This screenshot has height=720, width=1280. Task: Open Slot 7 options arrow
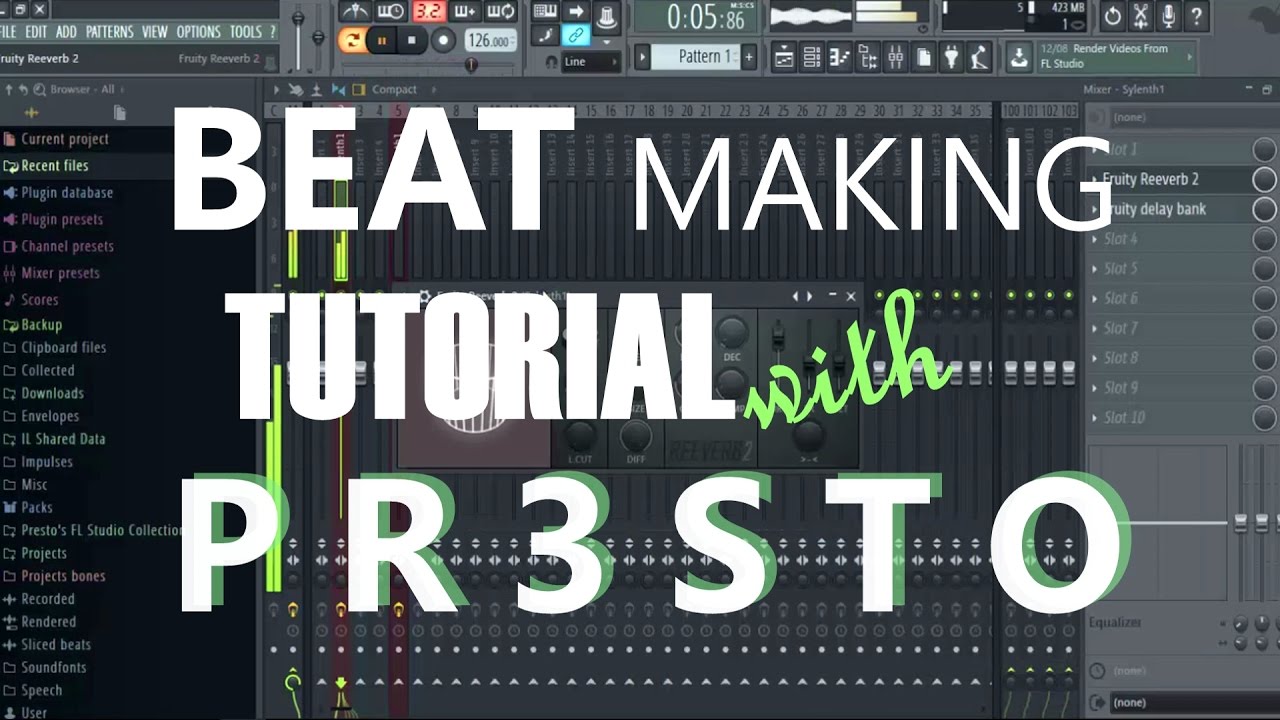(1094, 328)
